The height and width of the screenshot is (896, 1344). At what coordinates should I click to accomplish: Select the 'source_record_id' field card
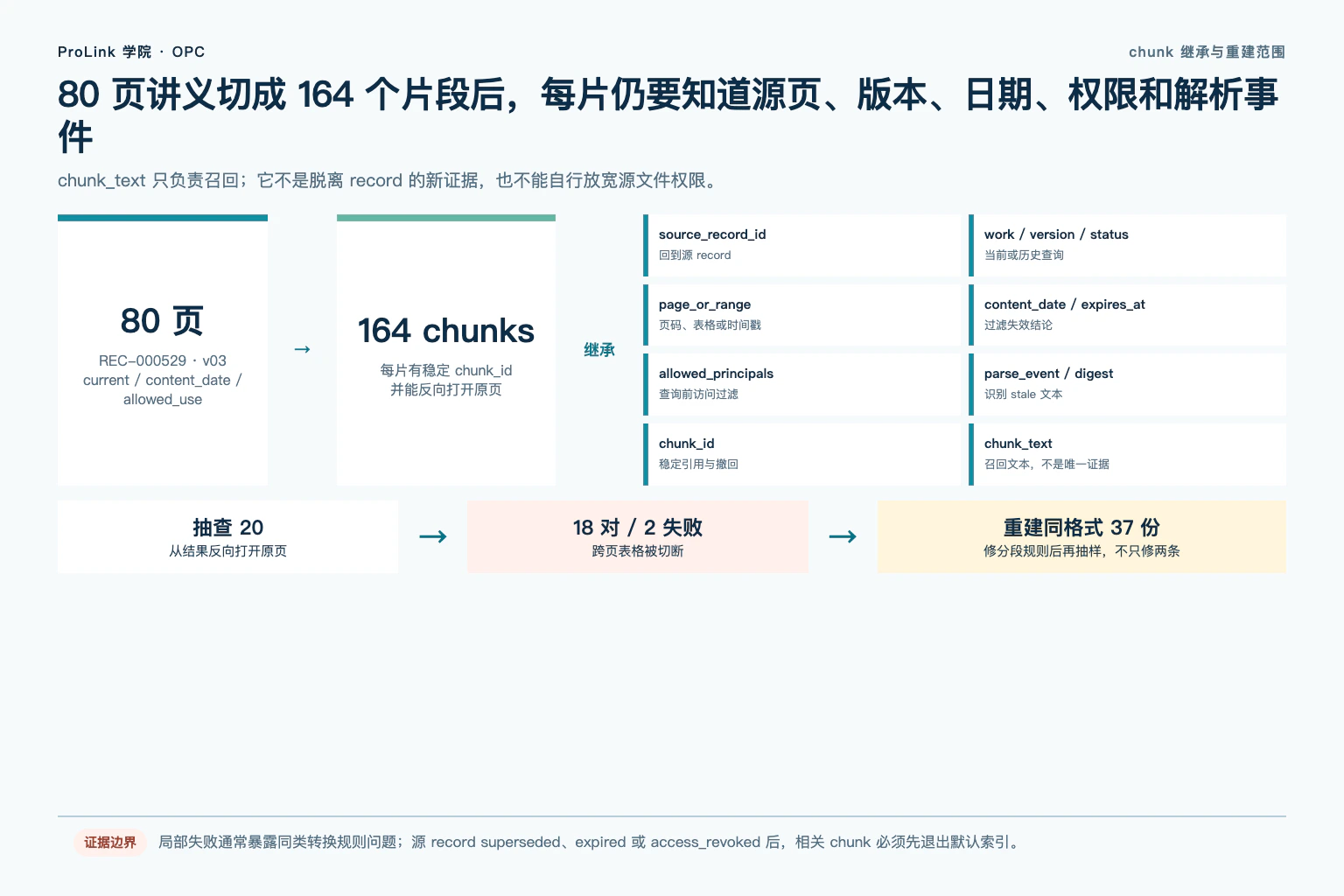[x=801, y=245]
